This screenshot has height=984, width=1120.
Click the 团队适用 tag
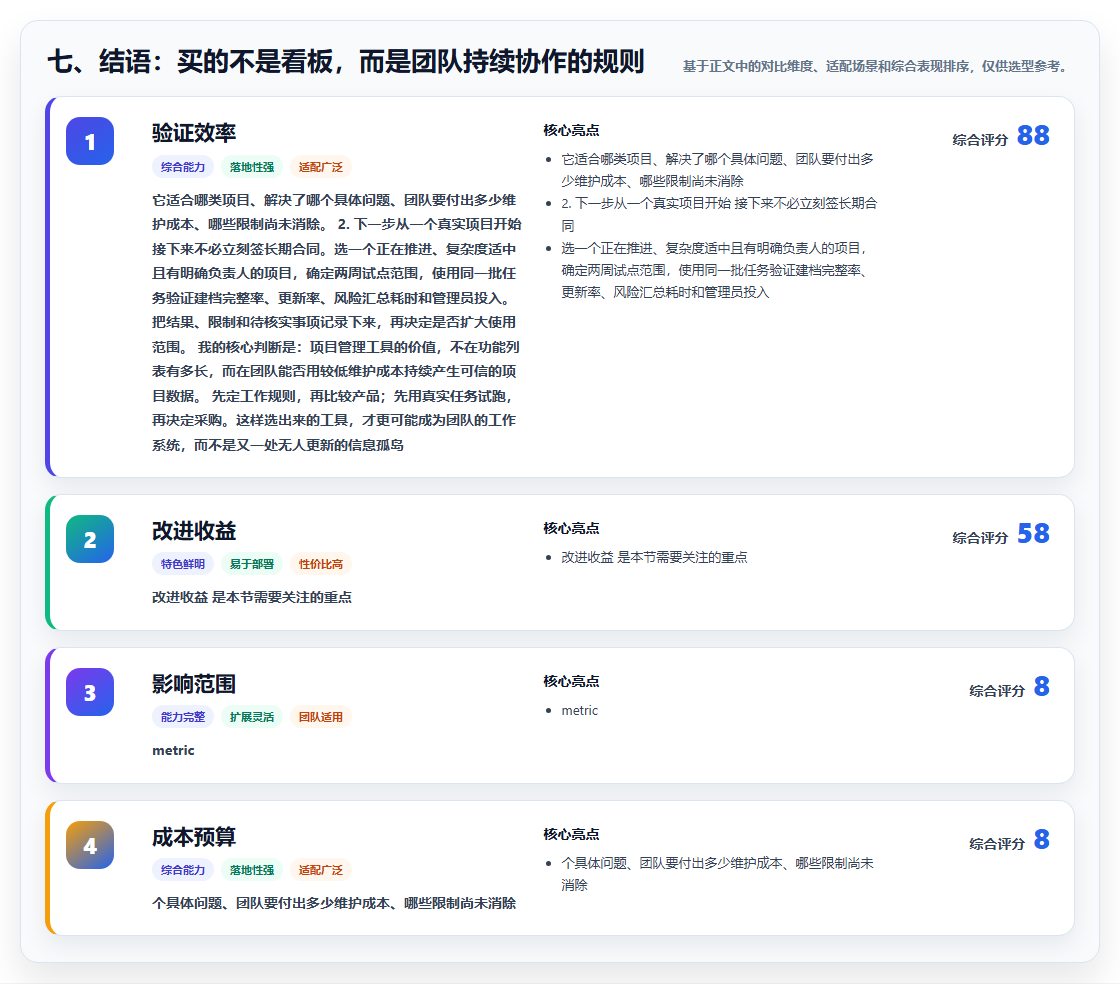point(321,717)
